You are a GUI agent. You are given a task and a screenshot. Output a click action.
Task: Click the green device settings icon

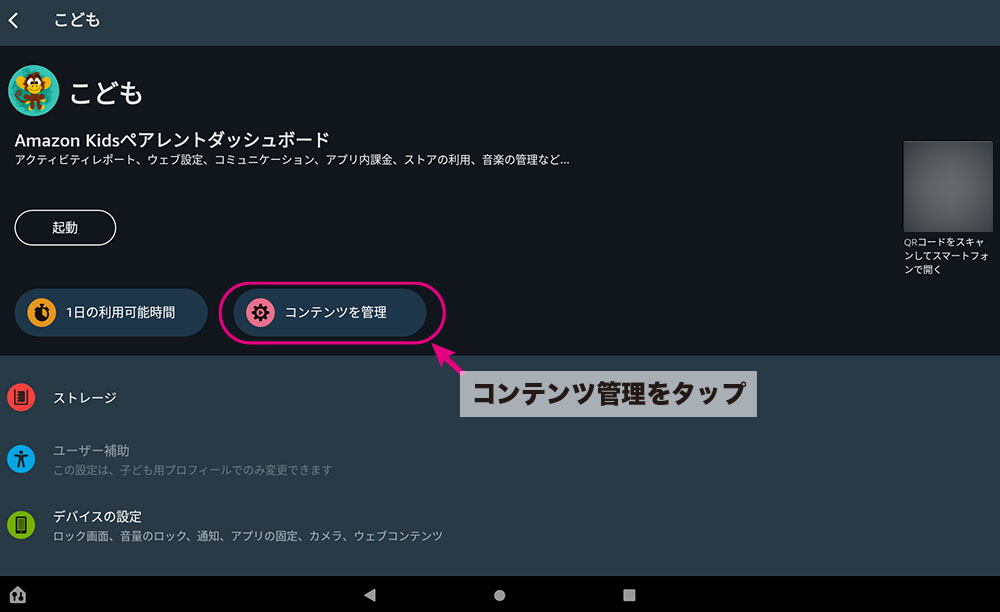coord(21,525)
